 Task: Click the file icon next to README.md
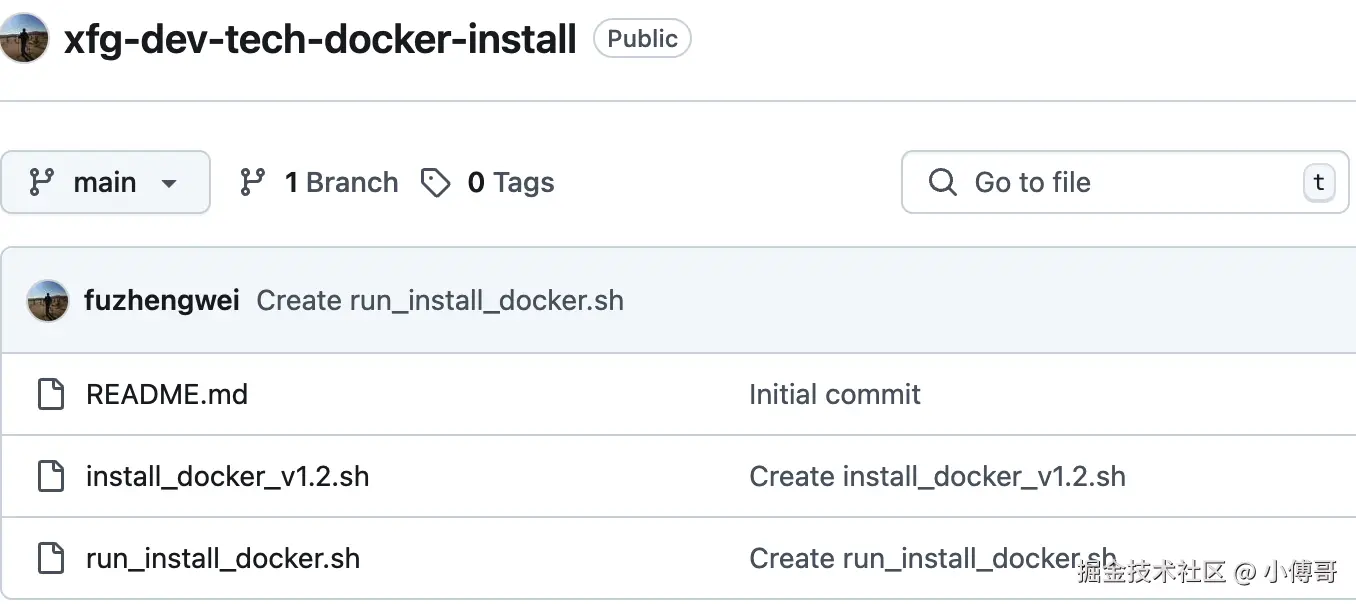tap(51, 394)
